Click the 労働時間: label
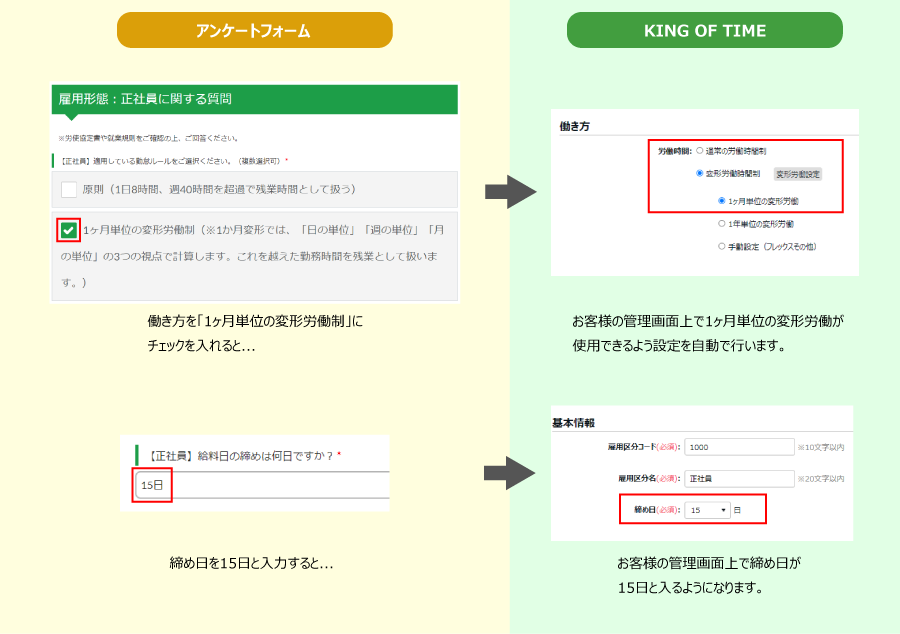900x634 pixels. [674, 151]
